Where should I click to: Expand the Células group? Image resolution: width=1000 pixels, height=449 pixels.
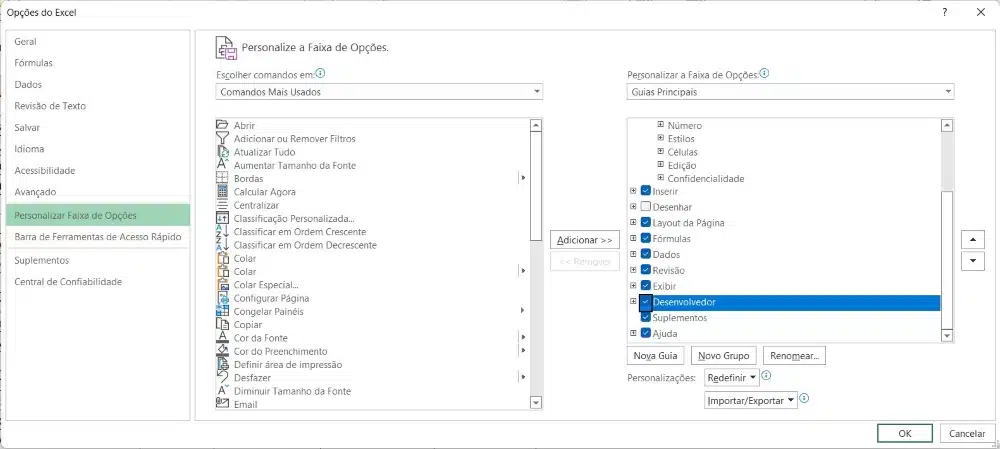tap(661, 151)
